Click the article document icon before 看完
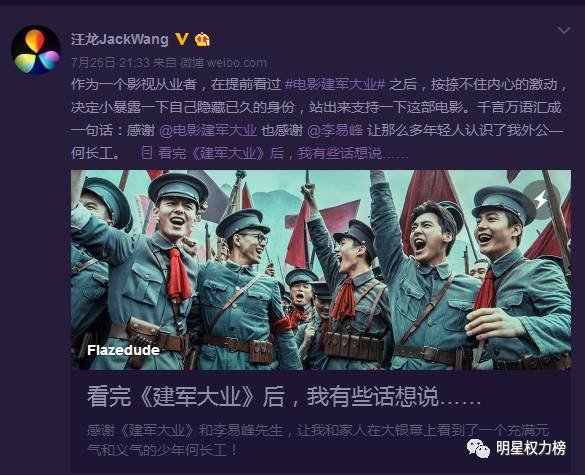Viewport: 585px width, 475px height. click(x=147, y=153)
